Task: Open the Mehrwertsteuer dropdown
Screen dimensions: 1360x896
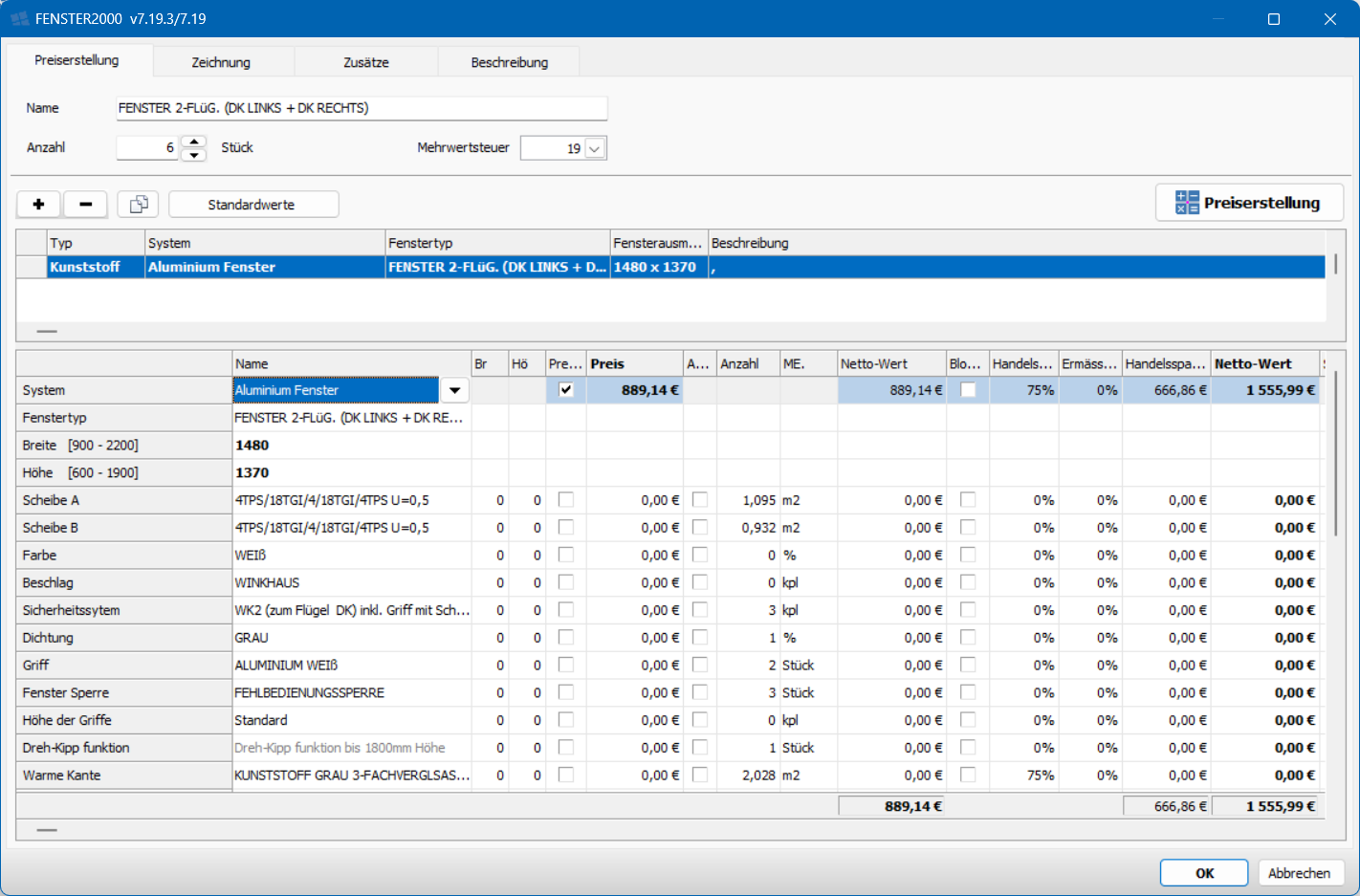Action: pyautogui.click(x=595, y=149)
